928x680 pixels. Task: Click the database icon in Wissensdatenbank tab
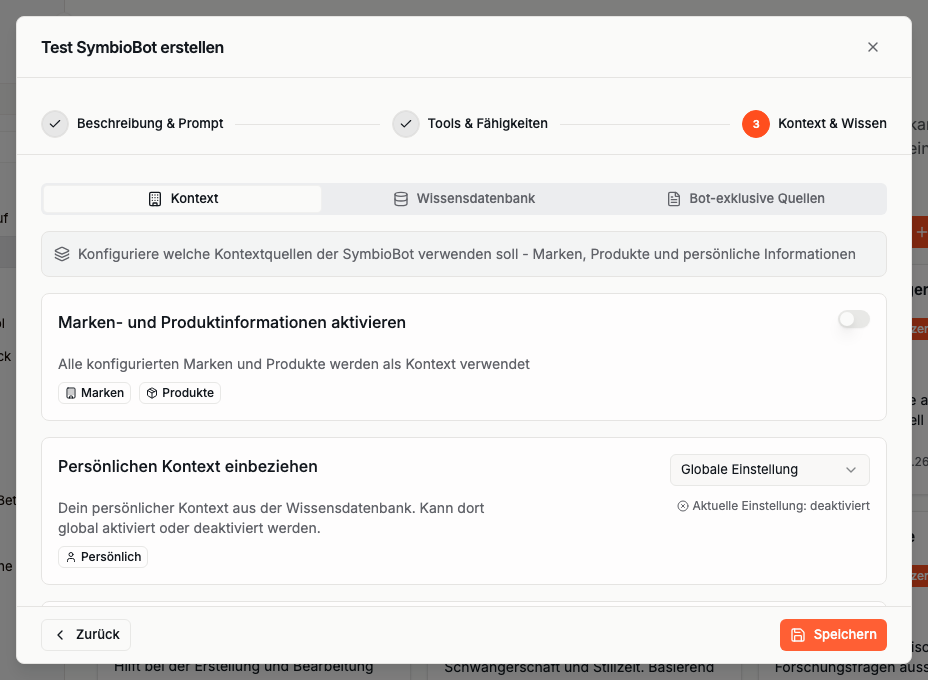tap(400, 199)
